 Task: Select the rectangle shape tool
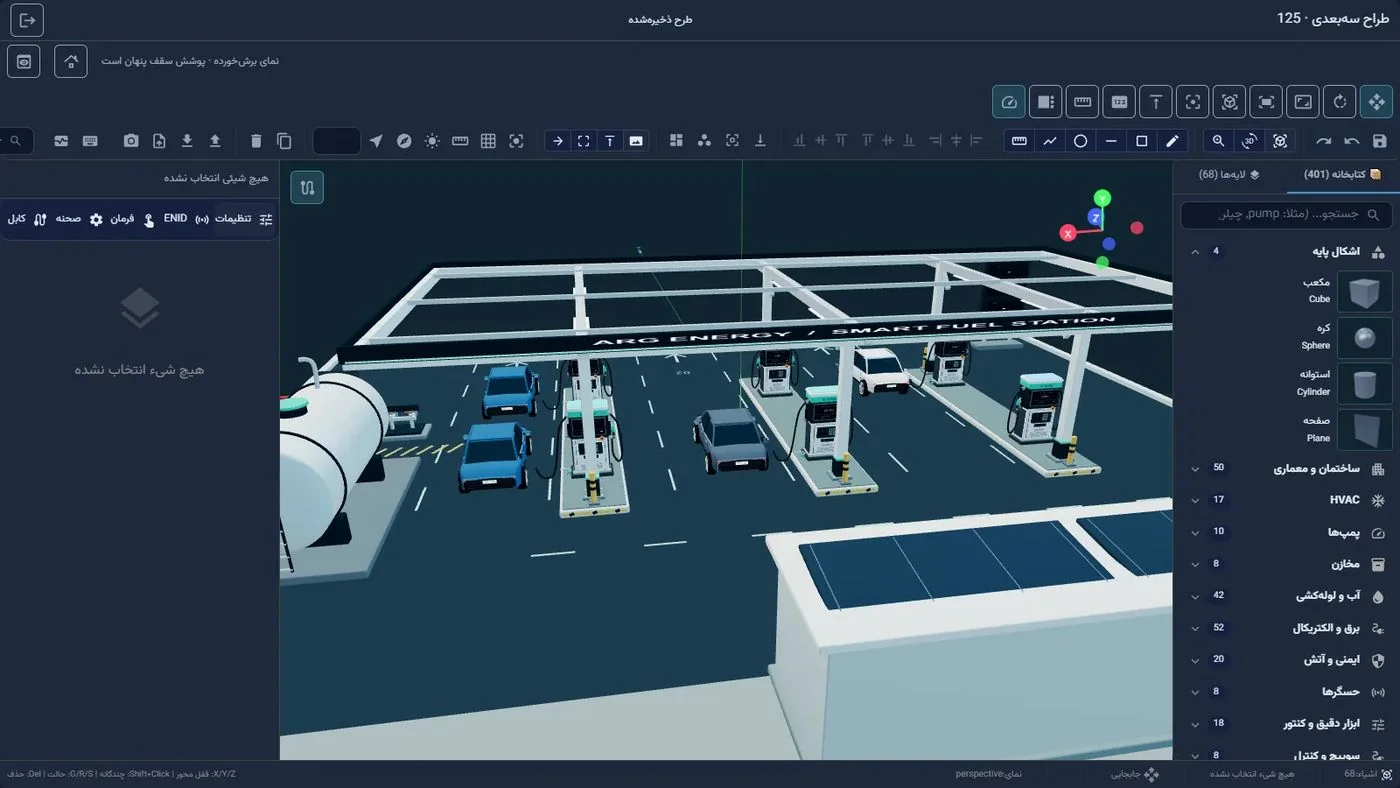pos(1142,141)
